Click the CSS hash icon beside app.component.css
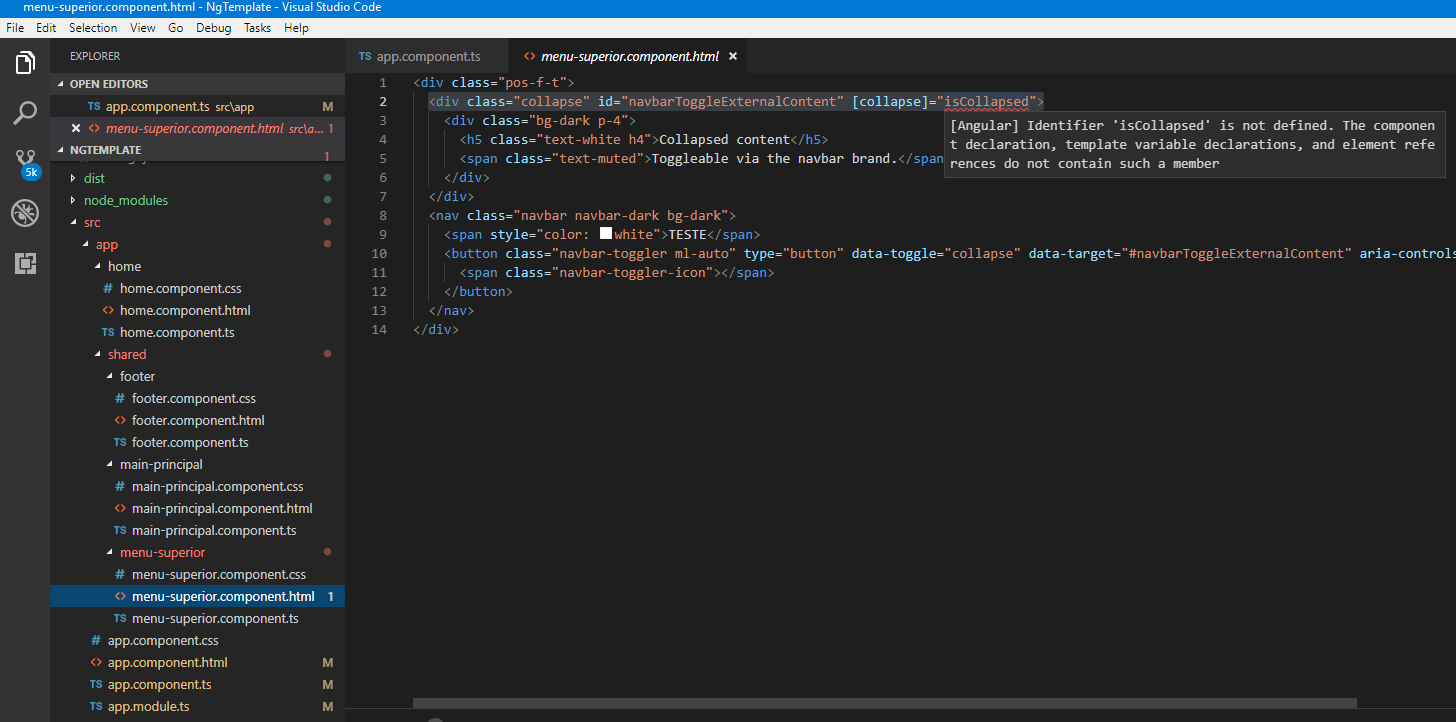 click(96, 640)
